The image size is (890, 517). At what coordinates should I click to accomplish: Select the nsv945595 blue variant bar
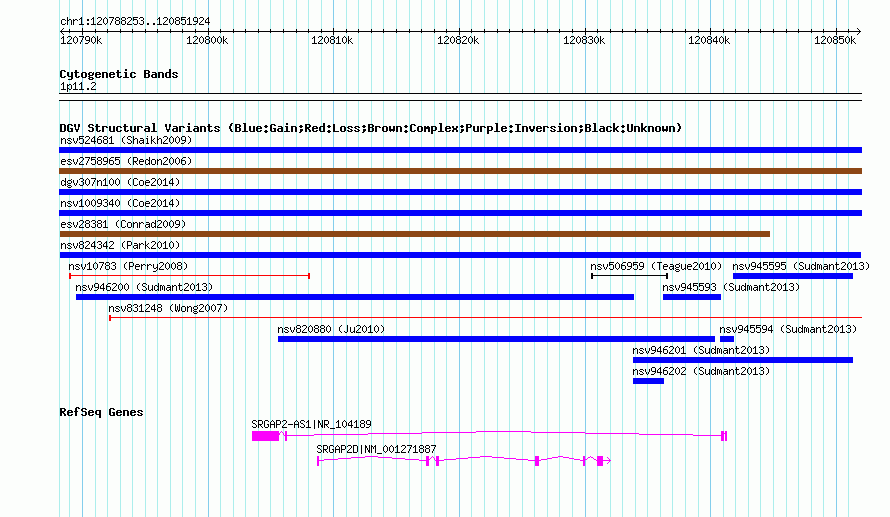[x=793, y=276]
